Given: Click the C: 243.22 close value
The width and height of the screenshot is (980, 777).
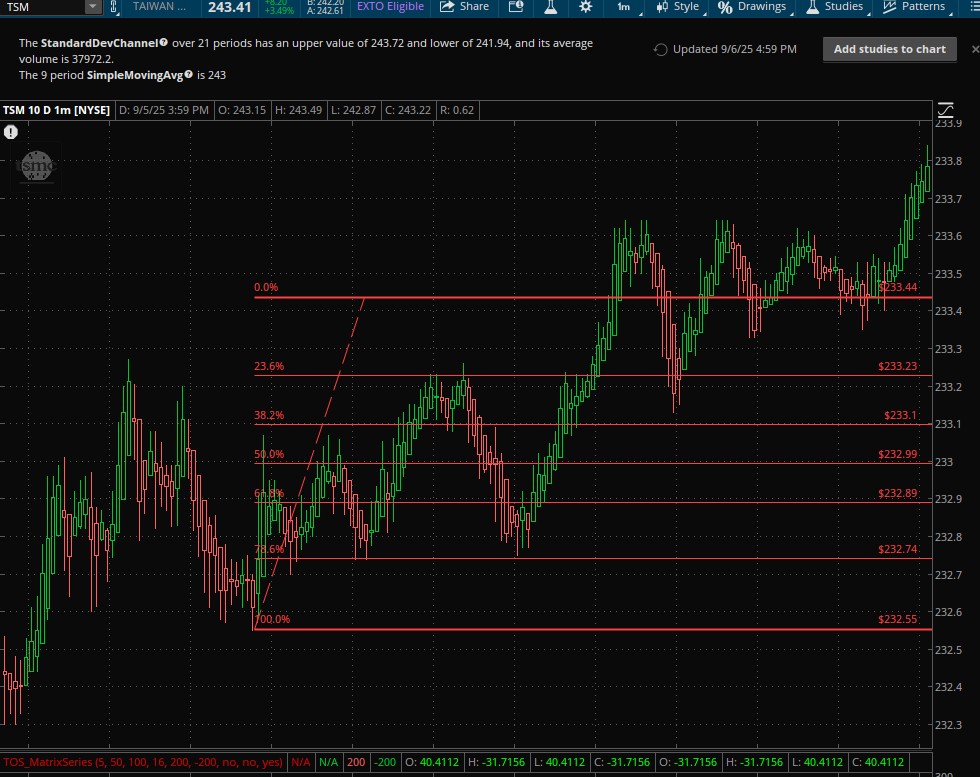Looking at the screenshot, I should click(x=408, y=110).
